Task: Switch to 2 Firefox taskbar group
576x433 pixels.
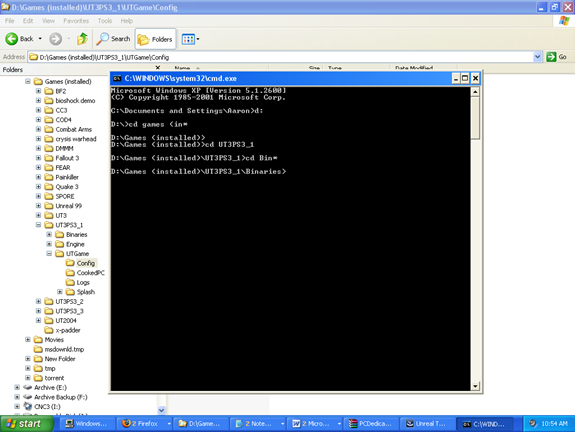Action: (x=146, y=423)
